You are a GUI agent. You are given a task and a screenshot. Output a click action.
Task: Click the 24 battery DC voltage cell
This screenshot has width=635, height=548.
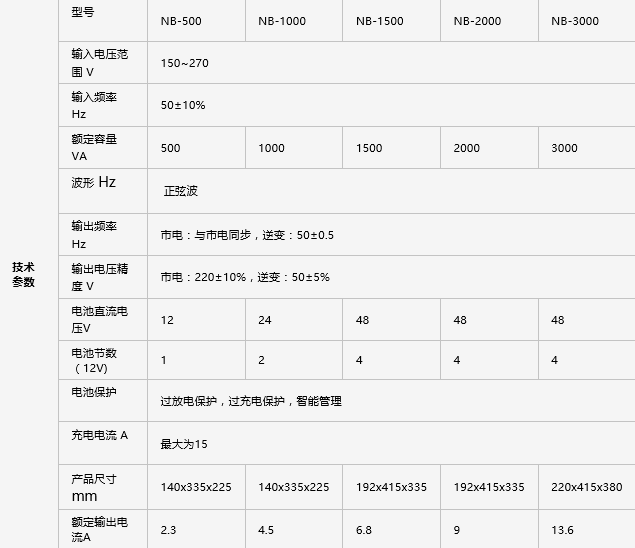click(265, 320)
